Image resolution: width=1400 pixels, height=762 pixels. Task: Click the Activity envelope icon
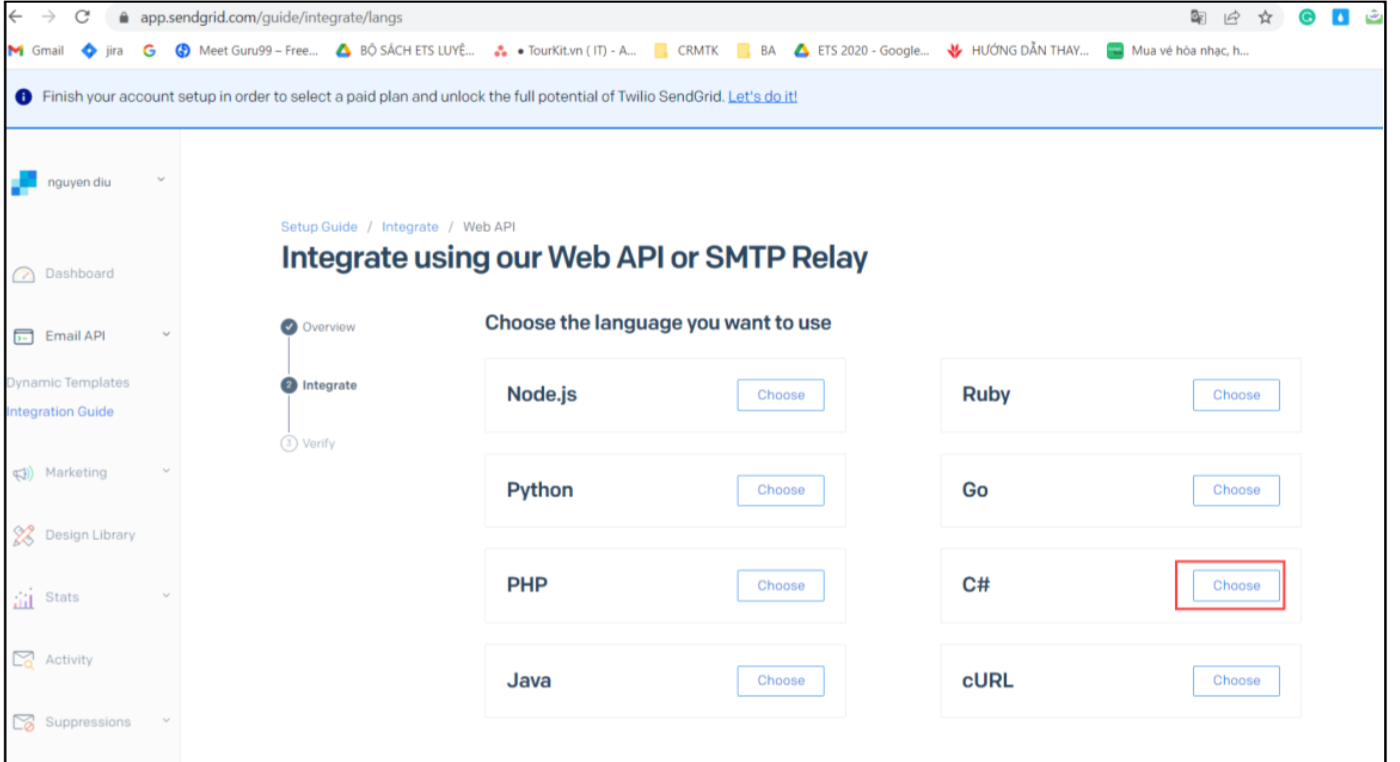coord(24,660)
